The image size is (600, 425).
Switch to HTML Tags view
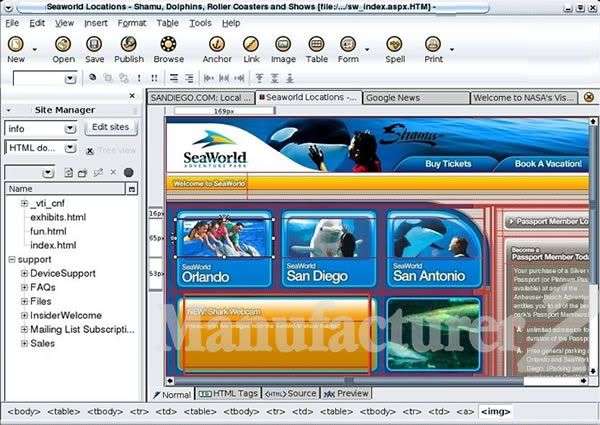click(x=228, y=393)
